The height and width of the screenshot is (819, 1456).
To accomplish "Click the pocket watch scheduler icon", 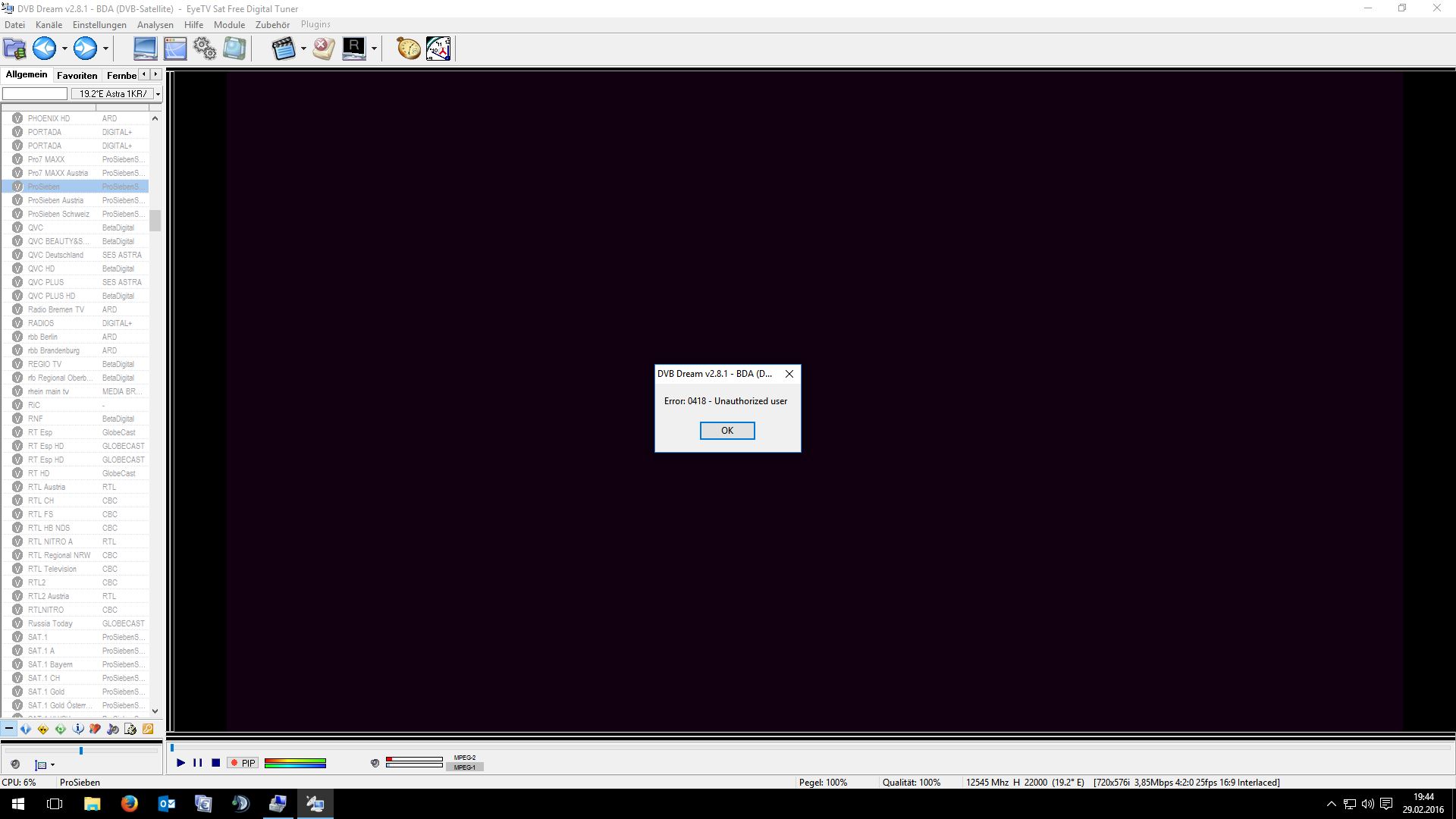I will pyautogui.click(x=408, y=49).
